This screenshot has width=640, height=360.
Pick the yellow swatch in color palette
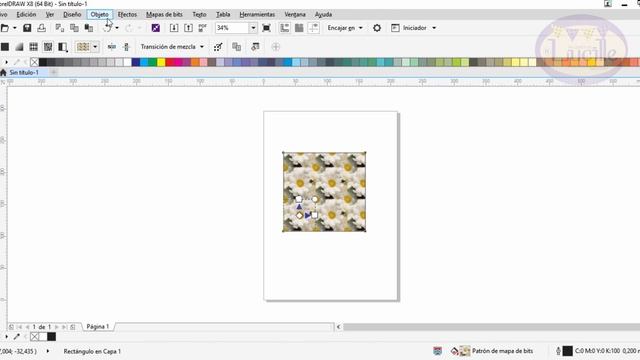[161, 62]
